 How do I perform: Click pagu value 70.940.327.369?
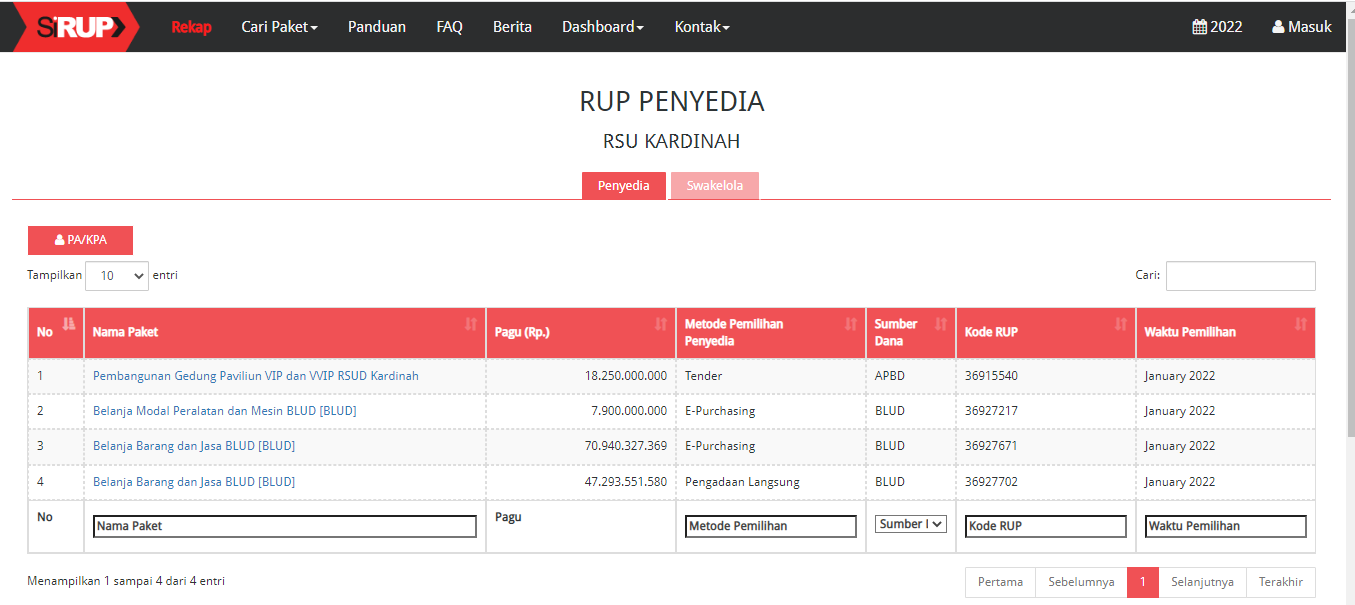coord(626,446)
